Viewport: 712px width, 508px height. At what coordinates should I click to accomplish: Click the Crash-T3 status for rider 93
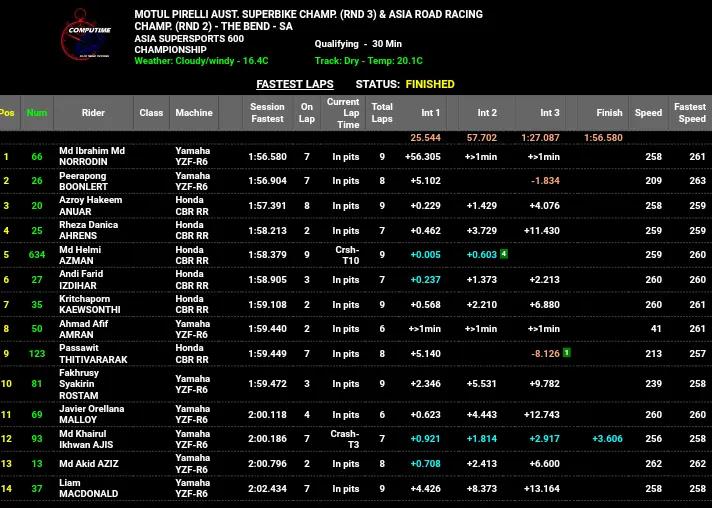pos(345,439)
